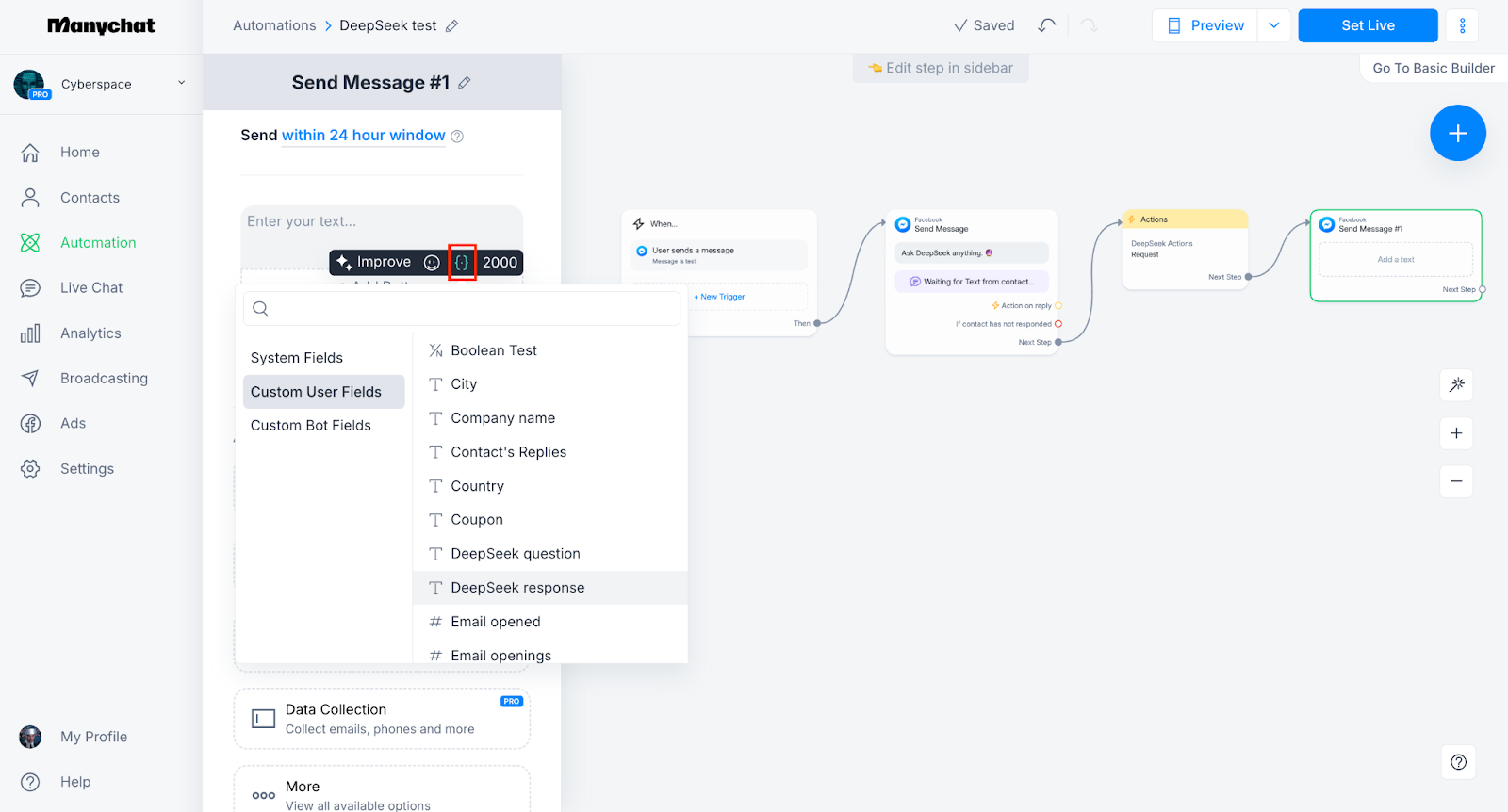Click the Ads globe icon
The height and width of the screenshot is (812, 1508).
30,424
